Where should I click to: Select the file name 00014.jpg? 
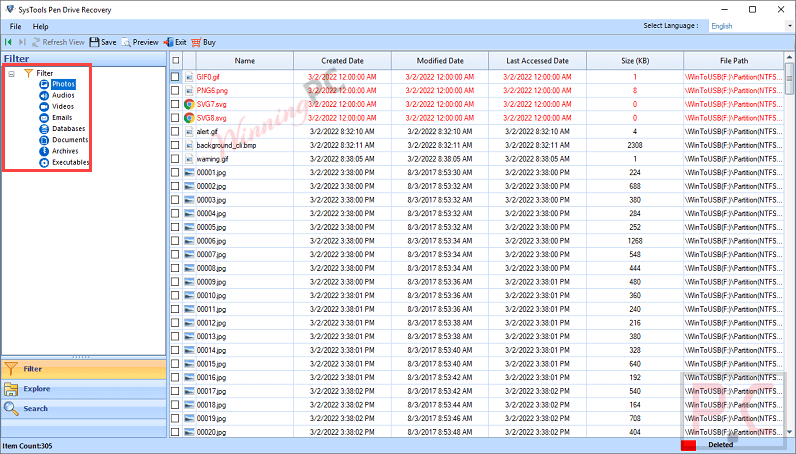[x=211, y=350]
